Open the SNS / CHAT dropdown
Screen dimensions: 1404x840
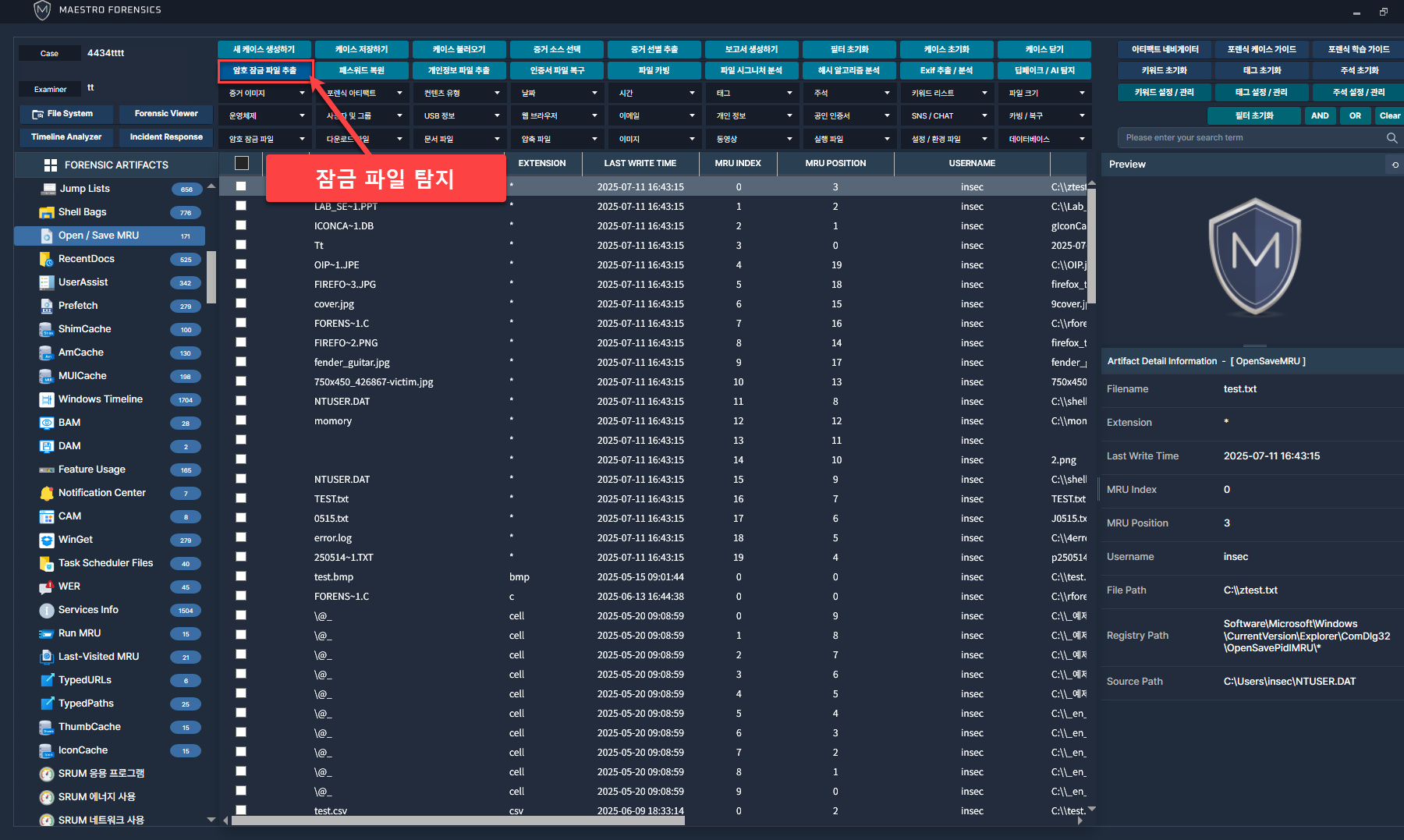(948, 115)
